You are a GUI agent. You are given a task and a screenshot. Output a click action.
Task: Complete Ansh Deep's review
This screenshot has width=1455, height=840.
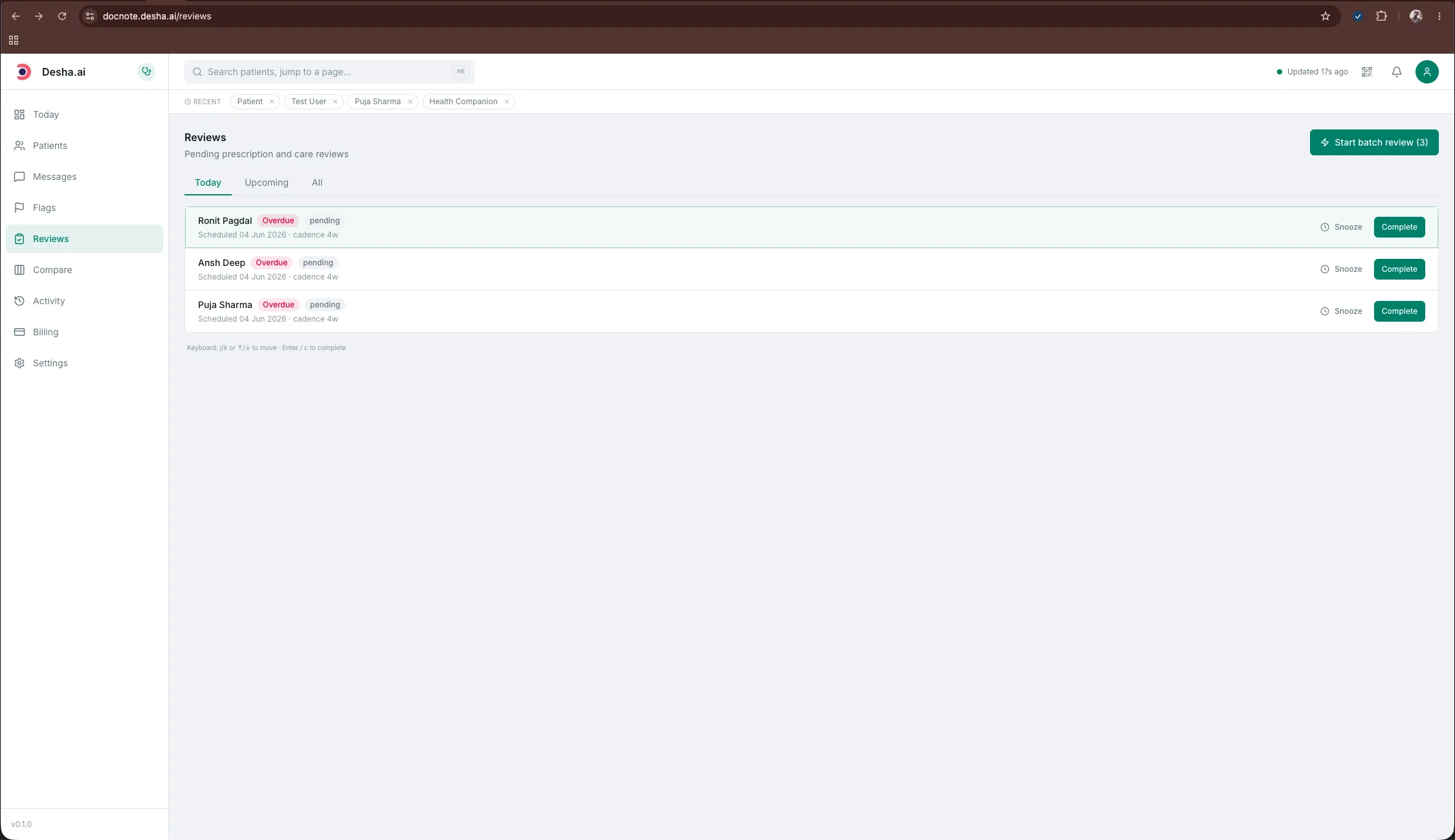[1399, 269]
